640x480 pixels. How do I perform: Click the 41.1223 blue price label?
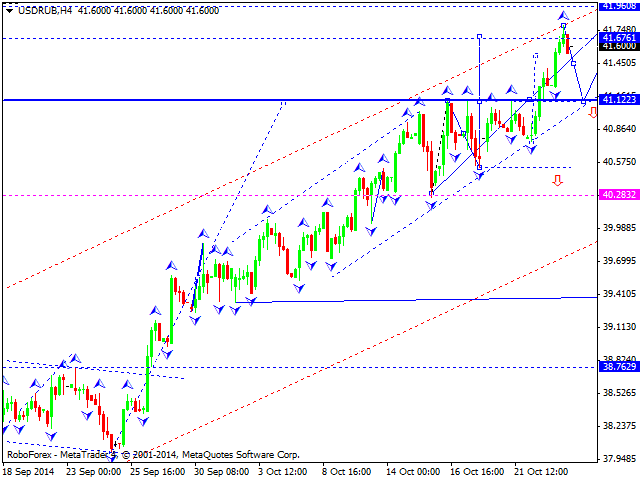coord(616,100)
